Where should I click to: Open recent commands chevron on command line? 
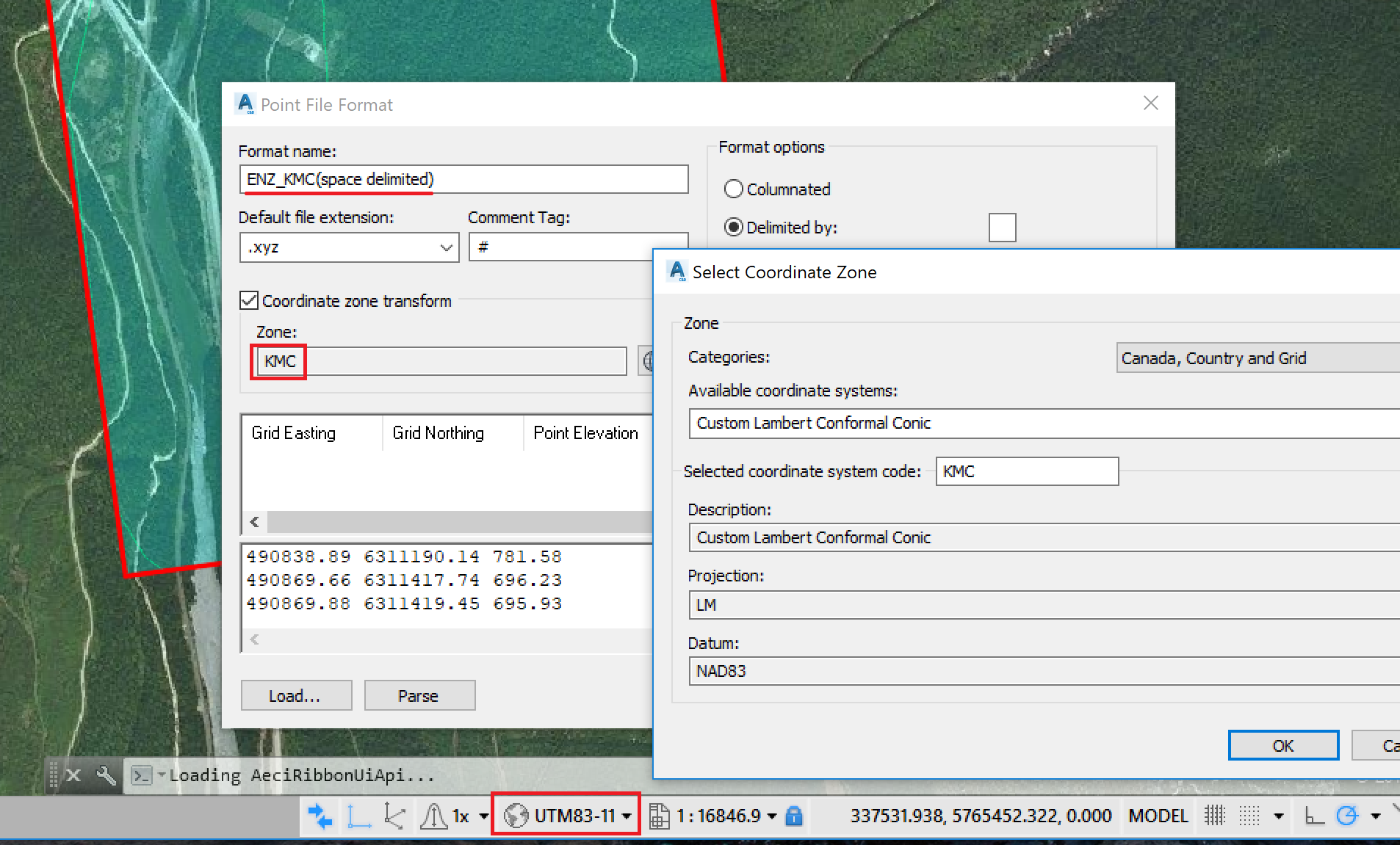point(161,775)
